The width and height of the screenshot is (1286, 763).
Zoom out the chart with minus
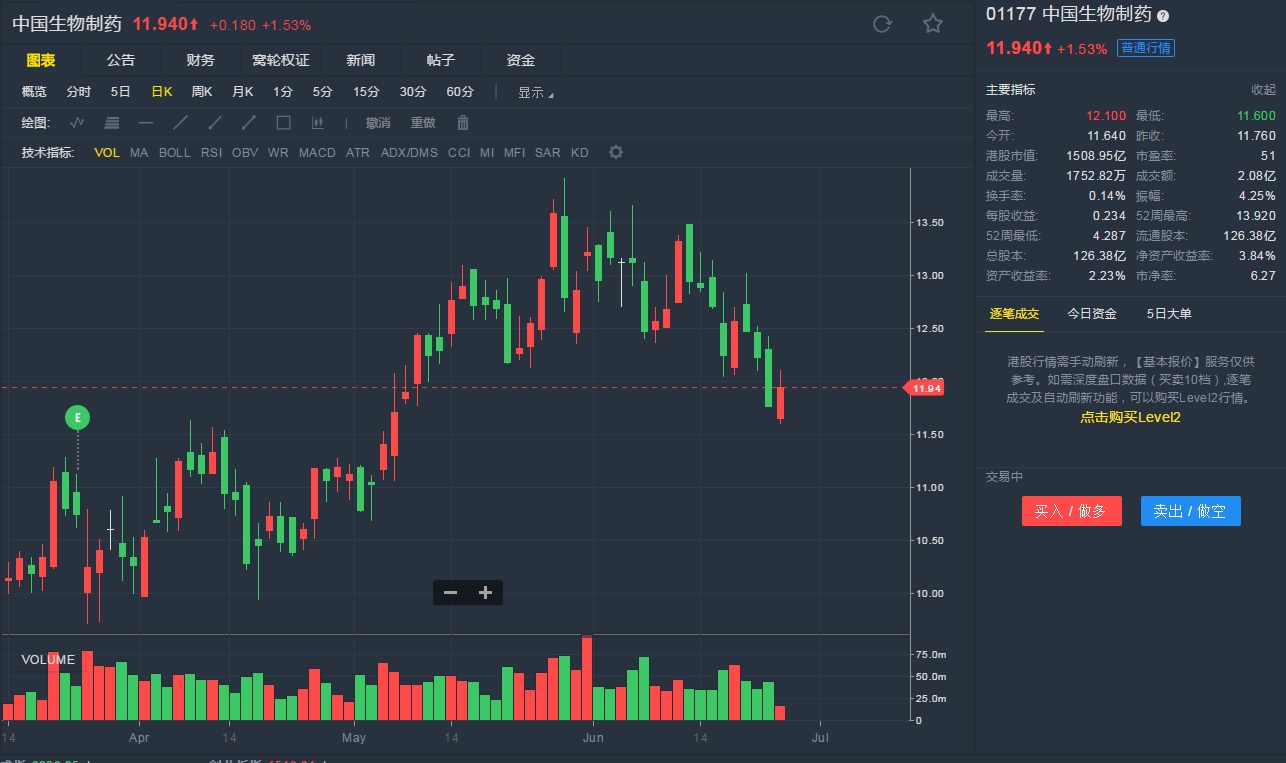tap(451, 593)
